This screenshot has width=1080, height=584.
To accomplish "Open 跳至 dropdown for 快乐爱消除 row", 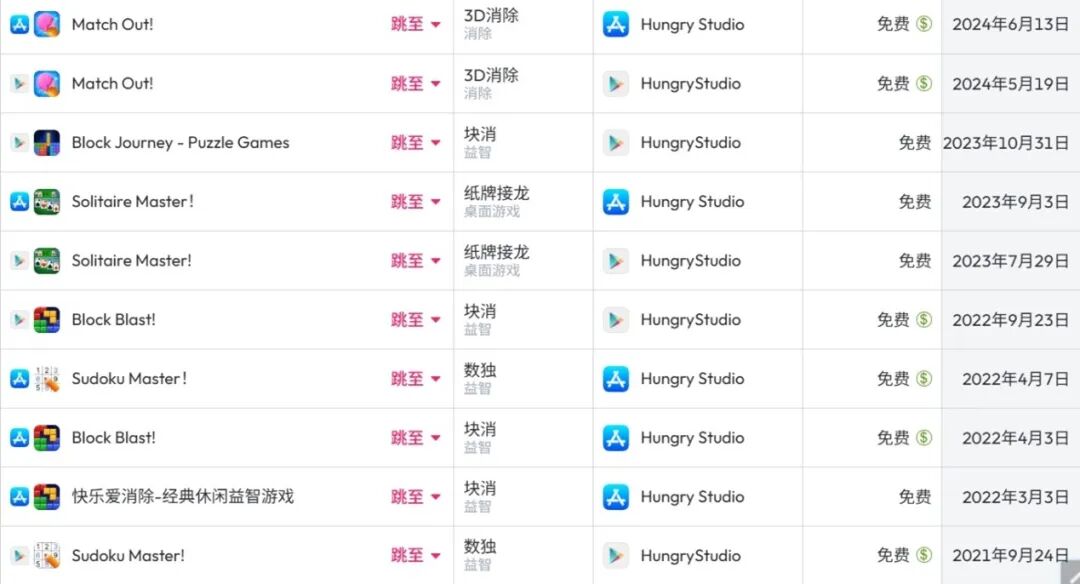I will click(x=415, y=497).
